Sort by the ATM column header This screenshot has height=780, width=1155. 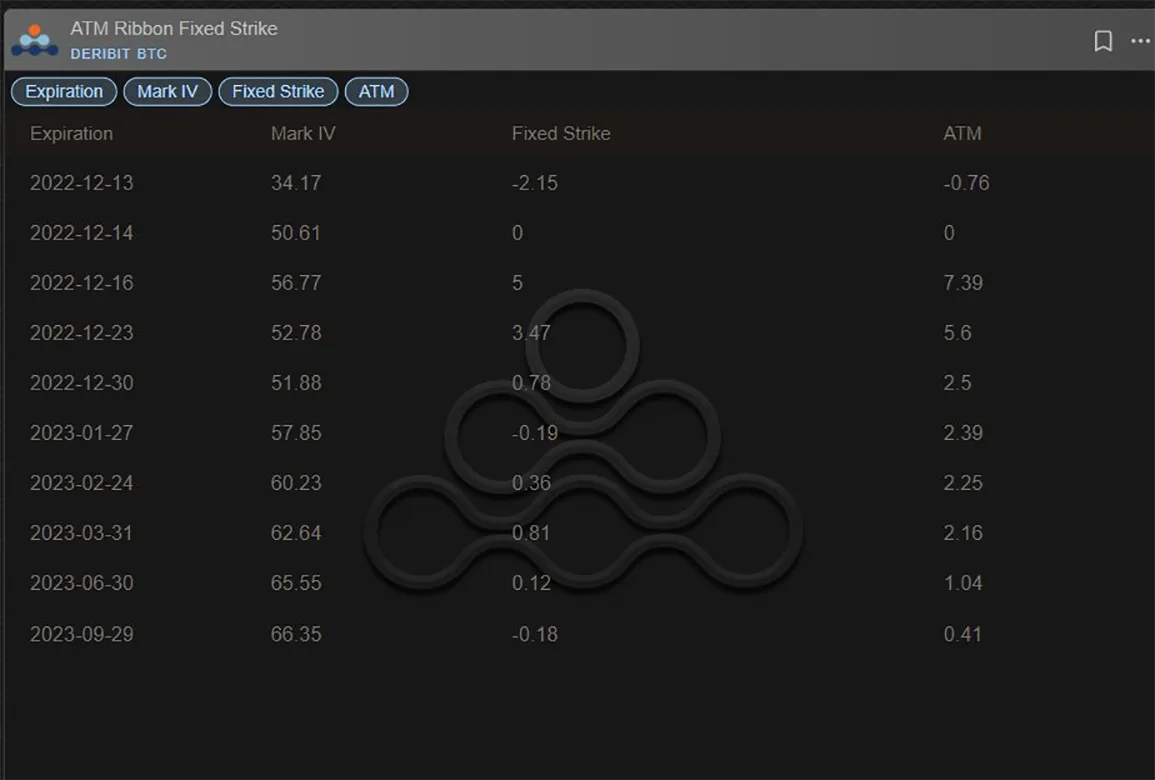pyautogui.click(x=962, y=133)
